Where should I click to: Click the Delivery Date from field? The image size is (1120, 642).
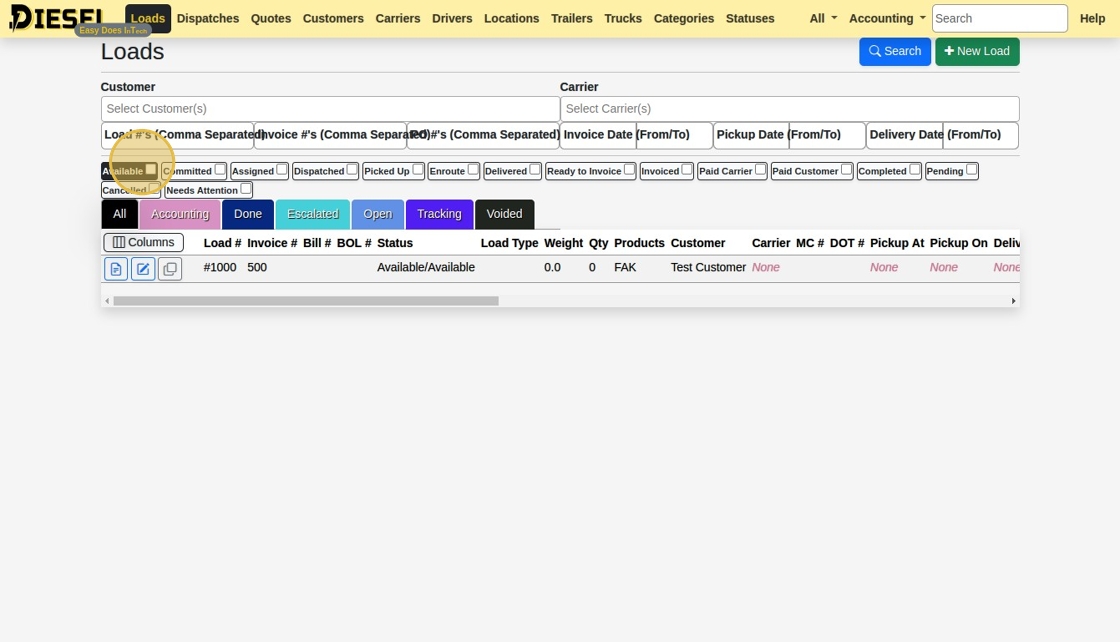point(905,135)
